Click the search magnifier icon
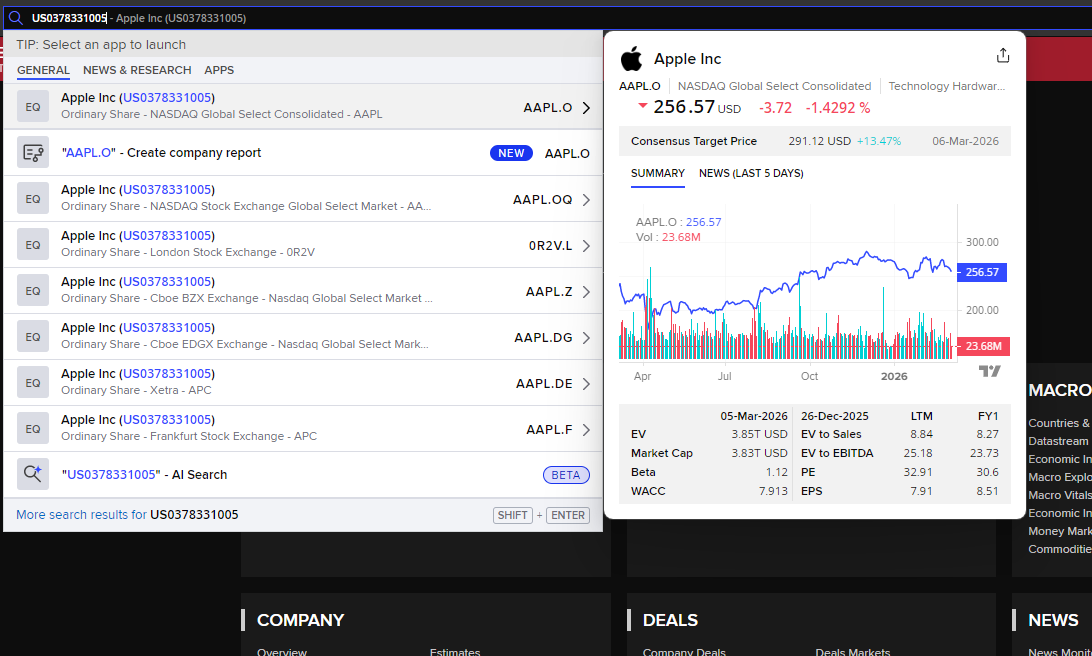Viewport: 1092px width, 656px height. 15,18
